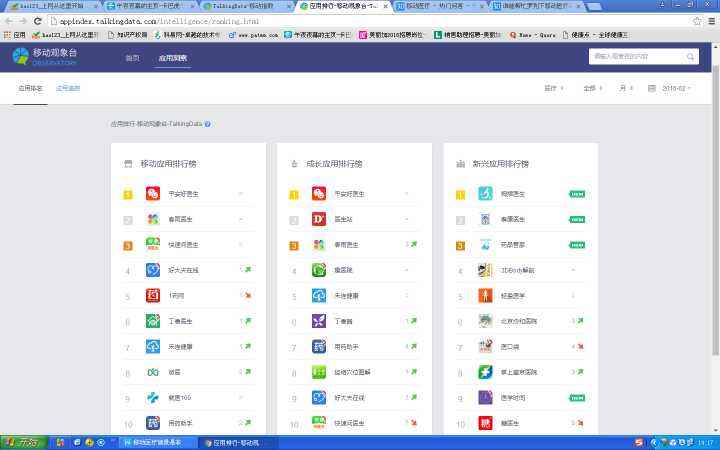Open 掌上盛京医院 green-blue app icon
This screenshot has width=720, height=450.
(485, 372)
